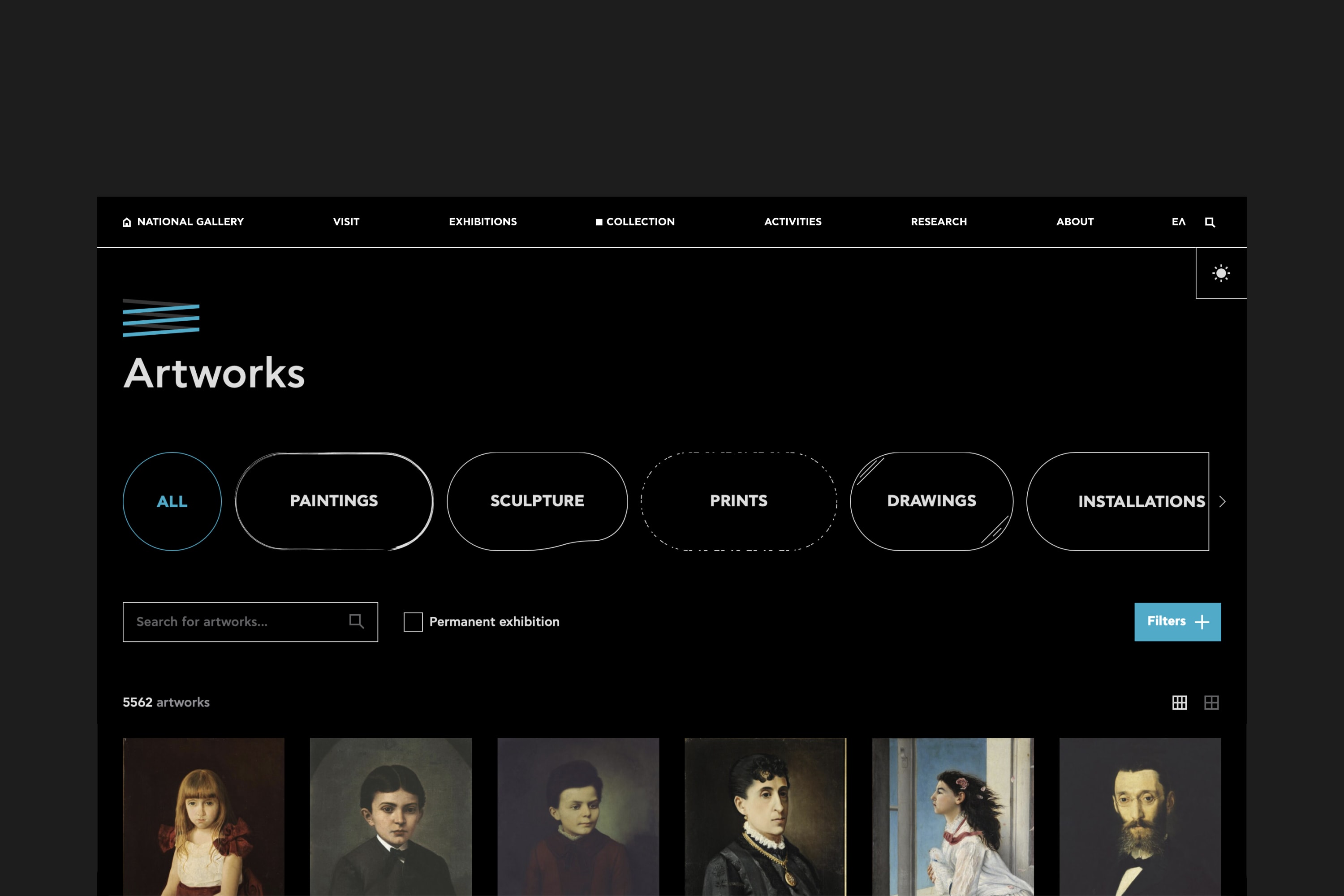Enable the Permanent exhibition checkbox
The height and width of the screenshot is (896, 1344).
click(x=413, y=622)
